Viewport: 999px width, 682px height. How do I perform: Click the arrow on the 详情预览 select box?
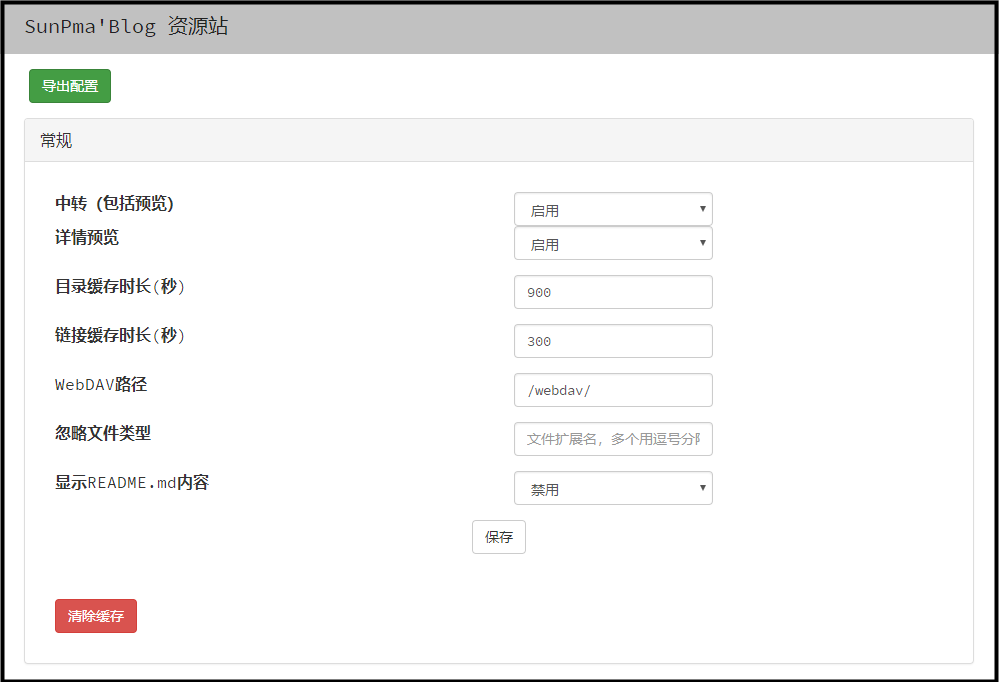point(703,243)
